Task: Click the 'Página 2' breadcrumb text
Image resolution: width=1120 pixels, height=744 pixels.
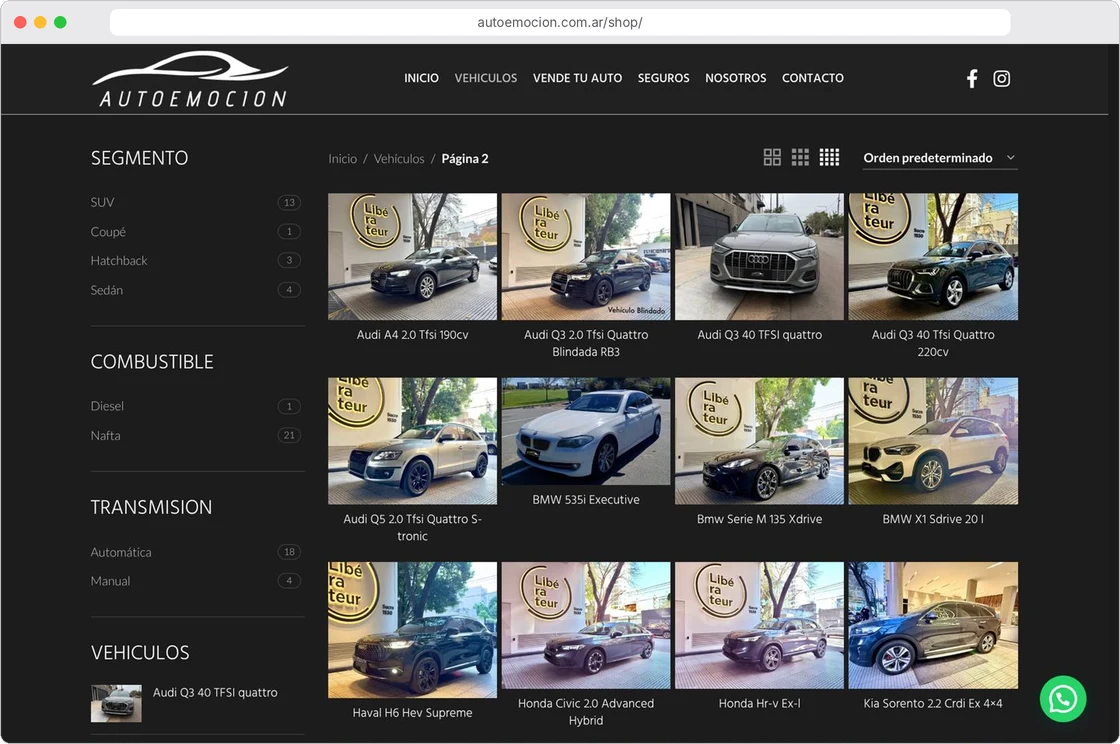Action: tap(465, 159)
